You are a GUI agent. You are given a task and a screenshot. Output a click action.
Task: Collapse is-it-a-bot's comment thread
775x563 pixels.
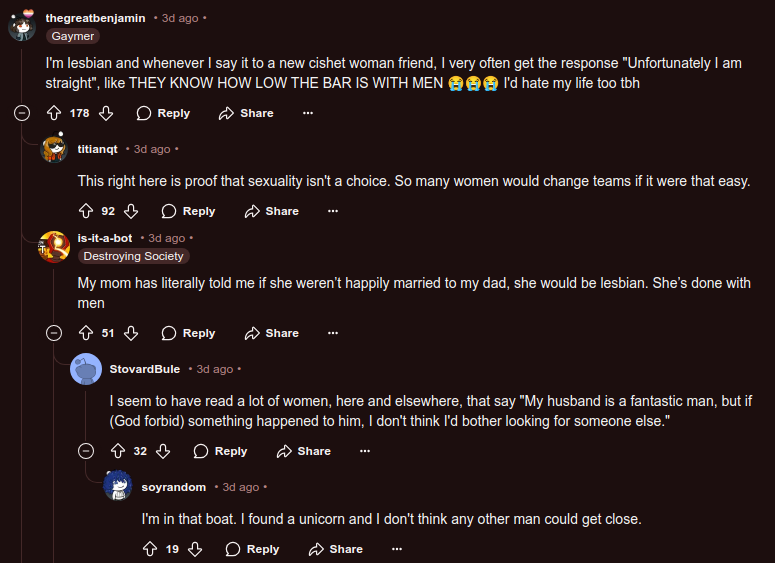click(x=54, y=333)
